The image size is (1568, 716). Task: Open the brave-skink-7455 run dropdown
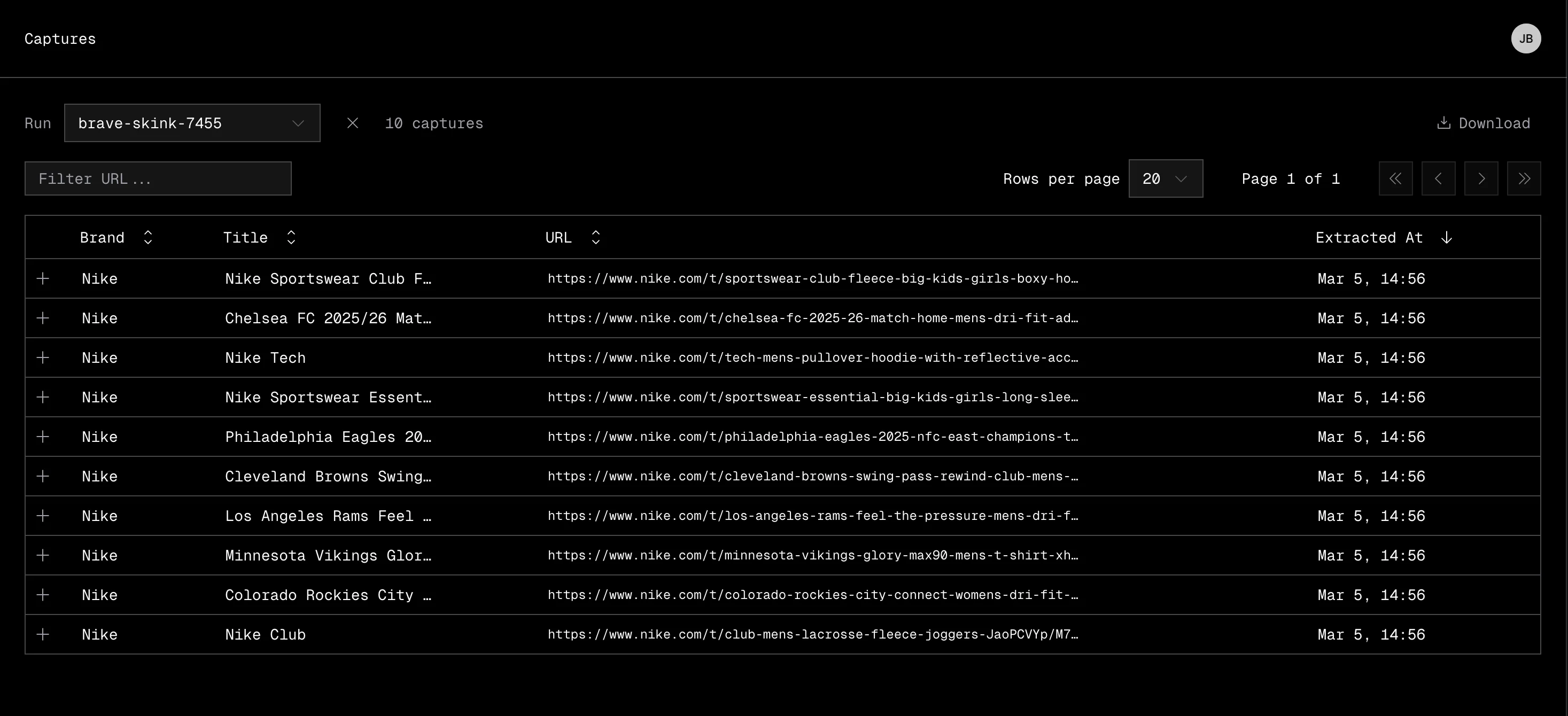192,123
